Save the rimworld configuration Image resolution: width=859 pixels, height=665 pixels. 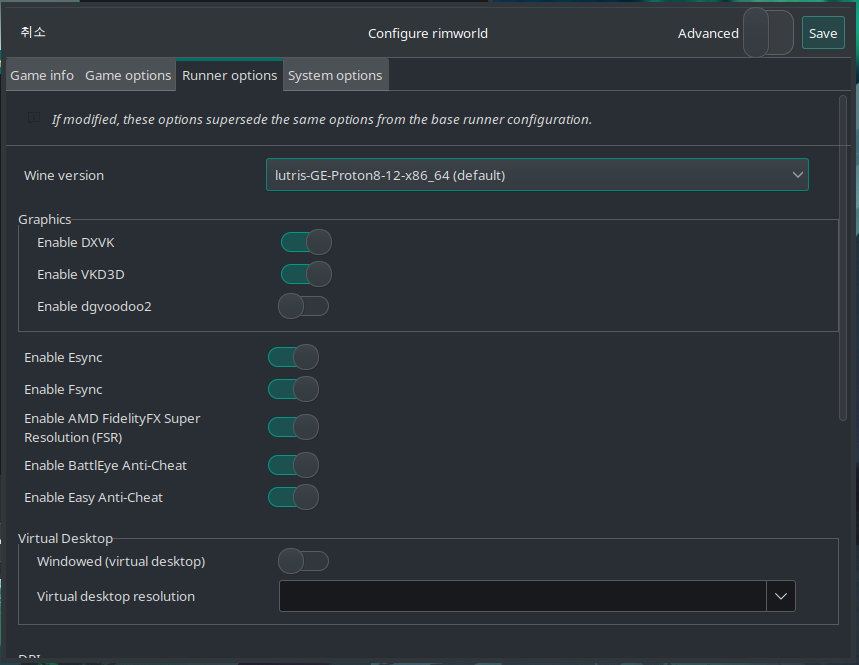pyautogui.click(x=823, y=33)
